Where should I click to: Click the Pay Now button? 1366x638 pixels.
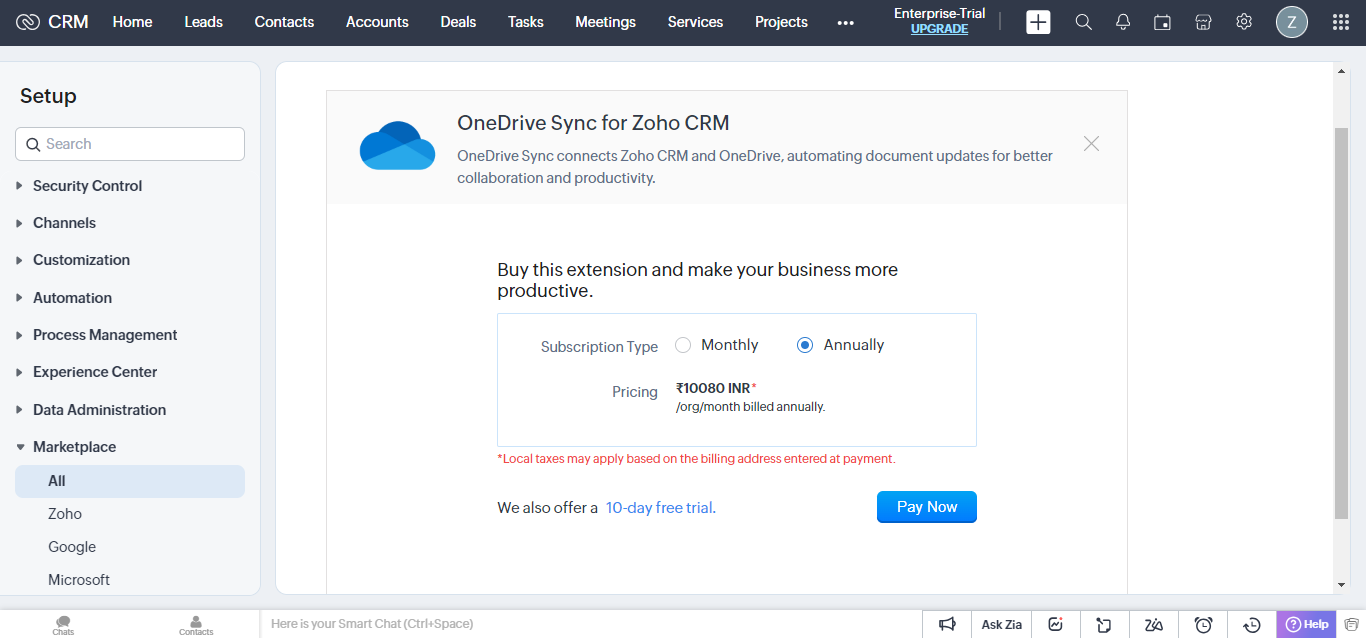(927, 507)
